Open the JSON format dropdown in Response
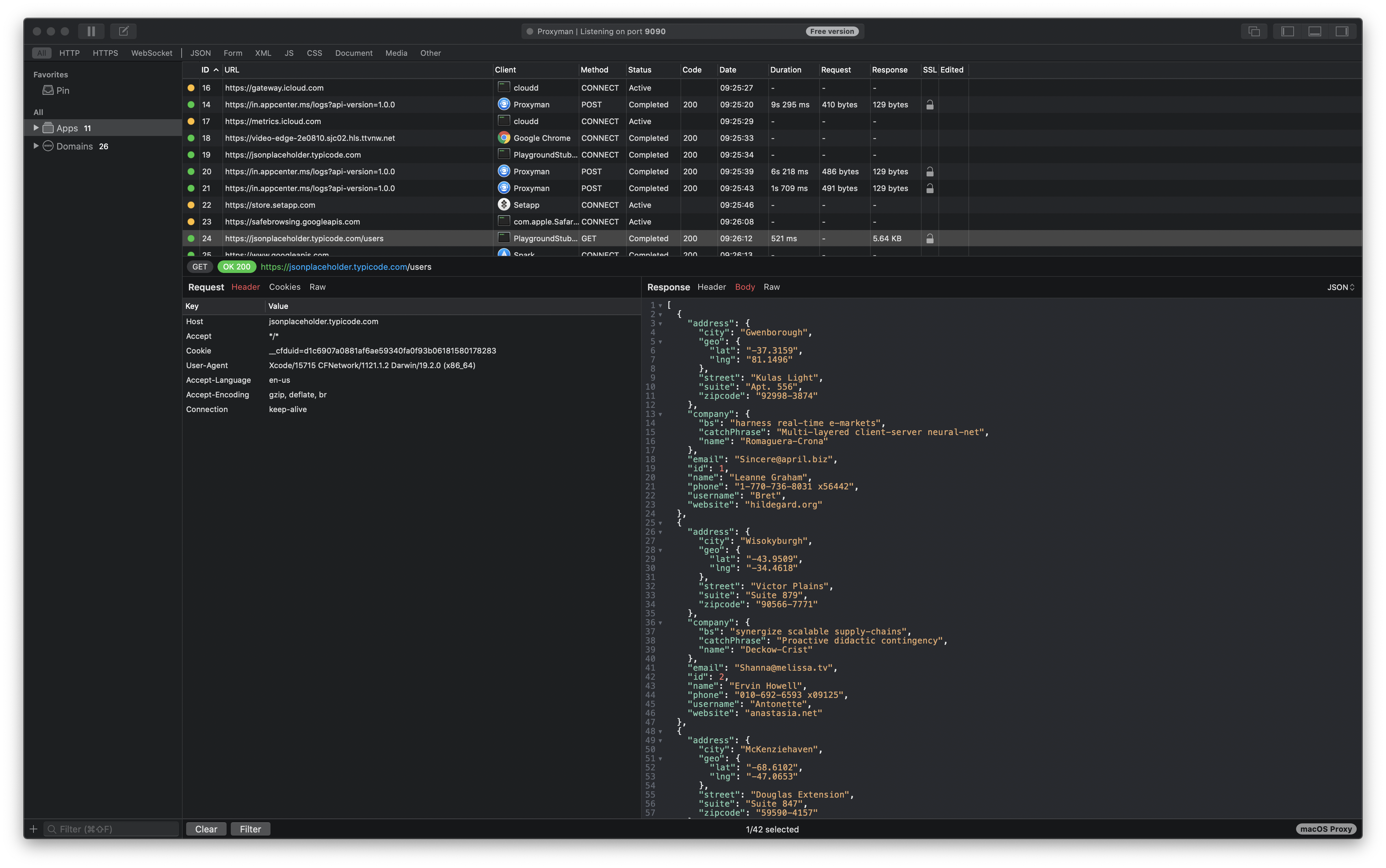The height and width of the screenshot is (868, 1386). [1340, 287]
